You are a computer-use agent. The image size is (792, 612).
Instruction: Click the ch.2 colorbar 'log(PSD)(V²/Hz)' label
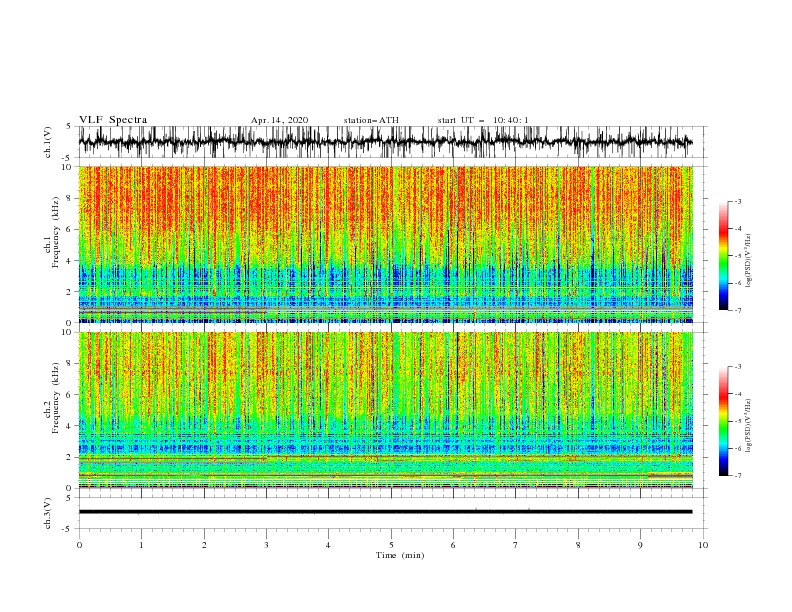point(749,426)
